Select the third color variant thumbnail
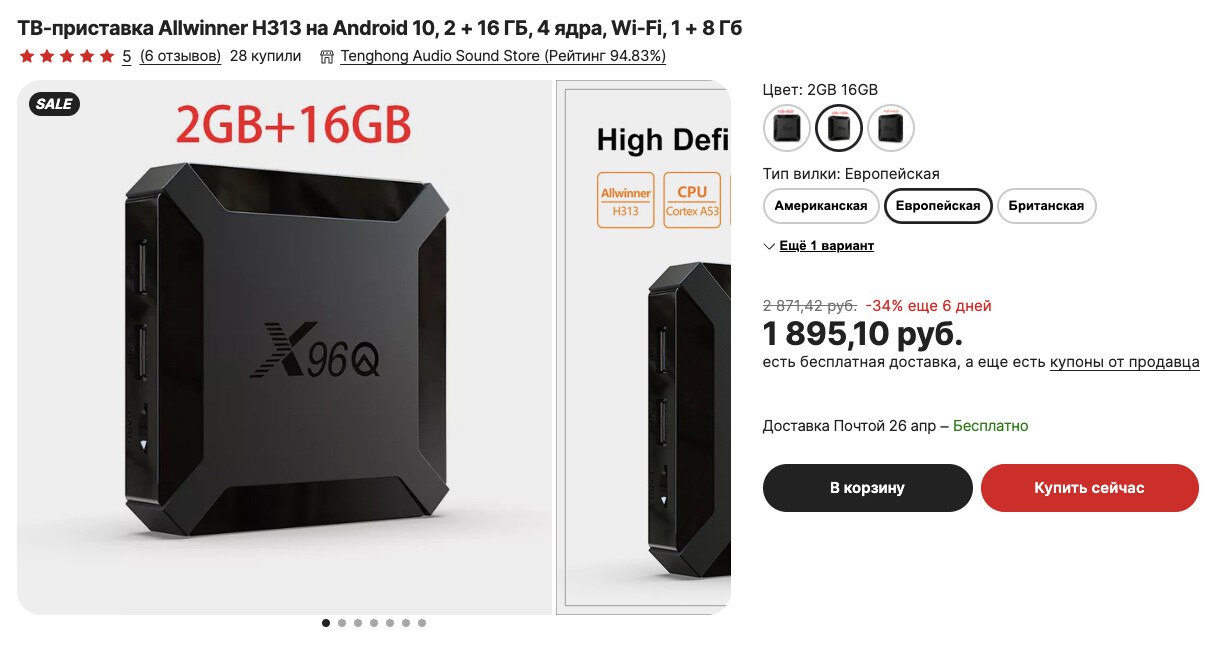 pos(891,128)
